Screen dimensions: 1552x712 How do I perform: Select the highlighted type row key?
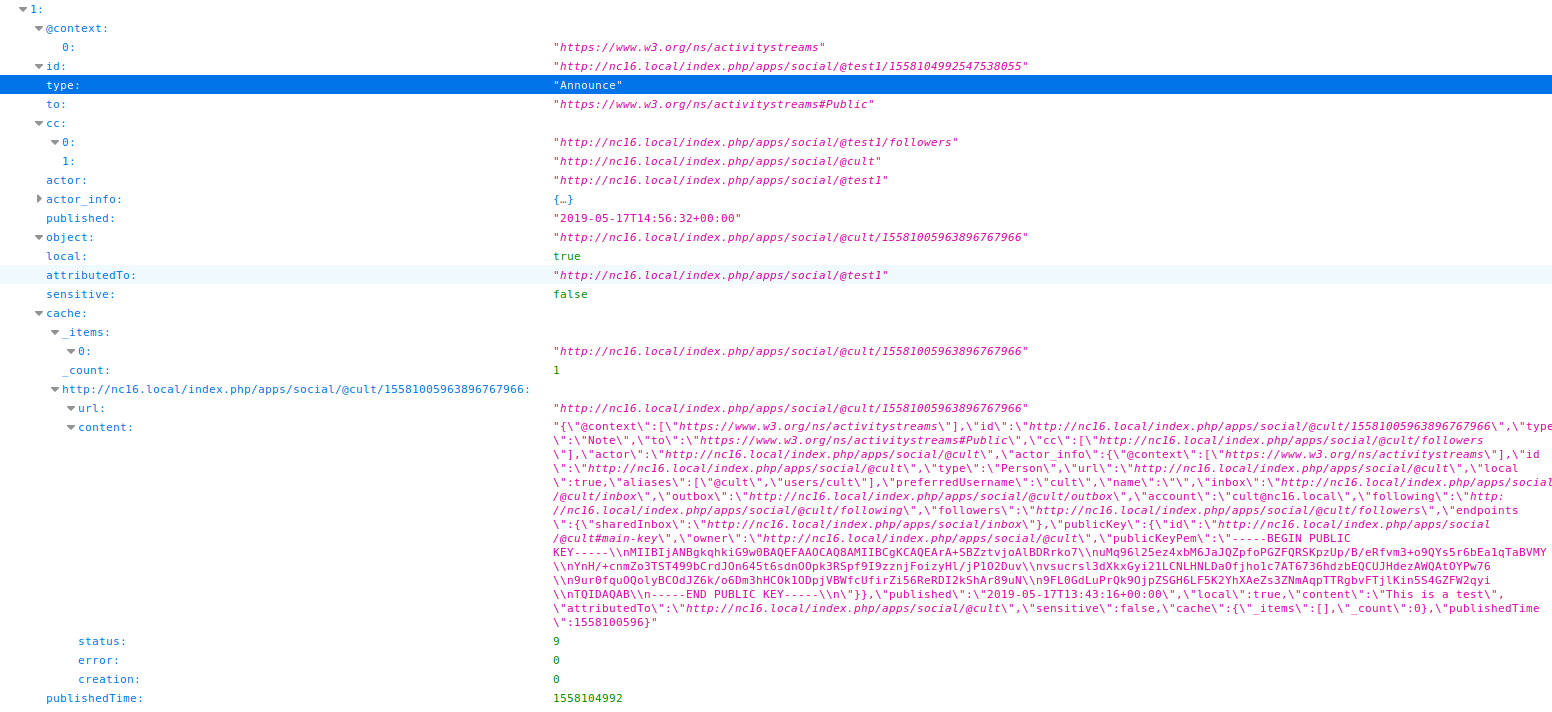coord(63,85)
